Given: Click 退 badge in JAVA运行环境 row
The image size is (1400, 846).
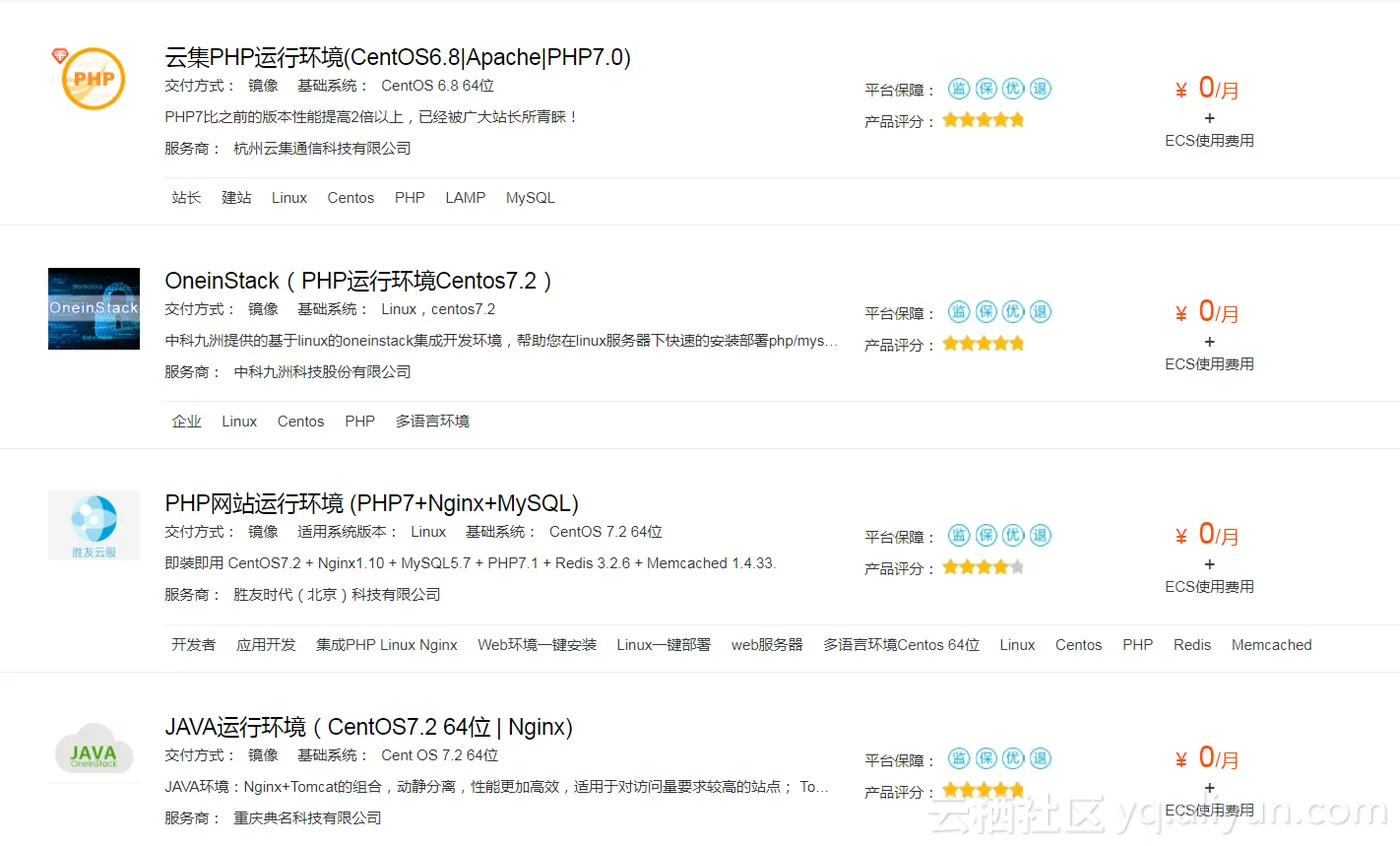Looking at the screenshot, I should [x=1041, y=759].
